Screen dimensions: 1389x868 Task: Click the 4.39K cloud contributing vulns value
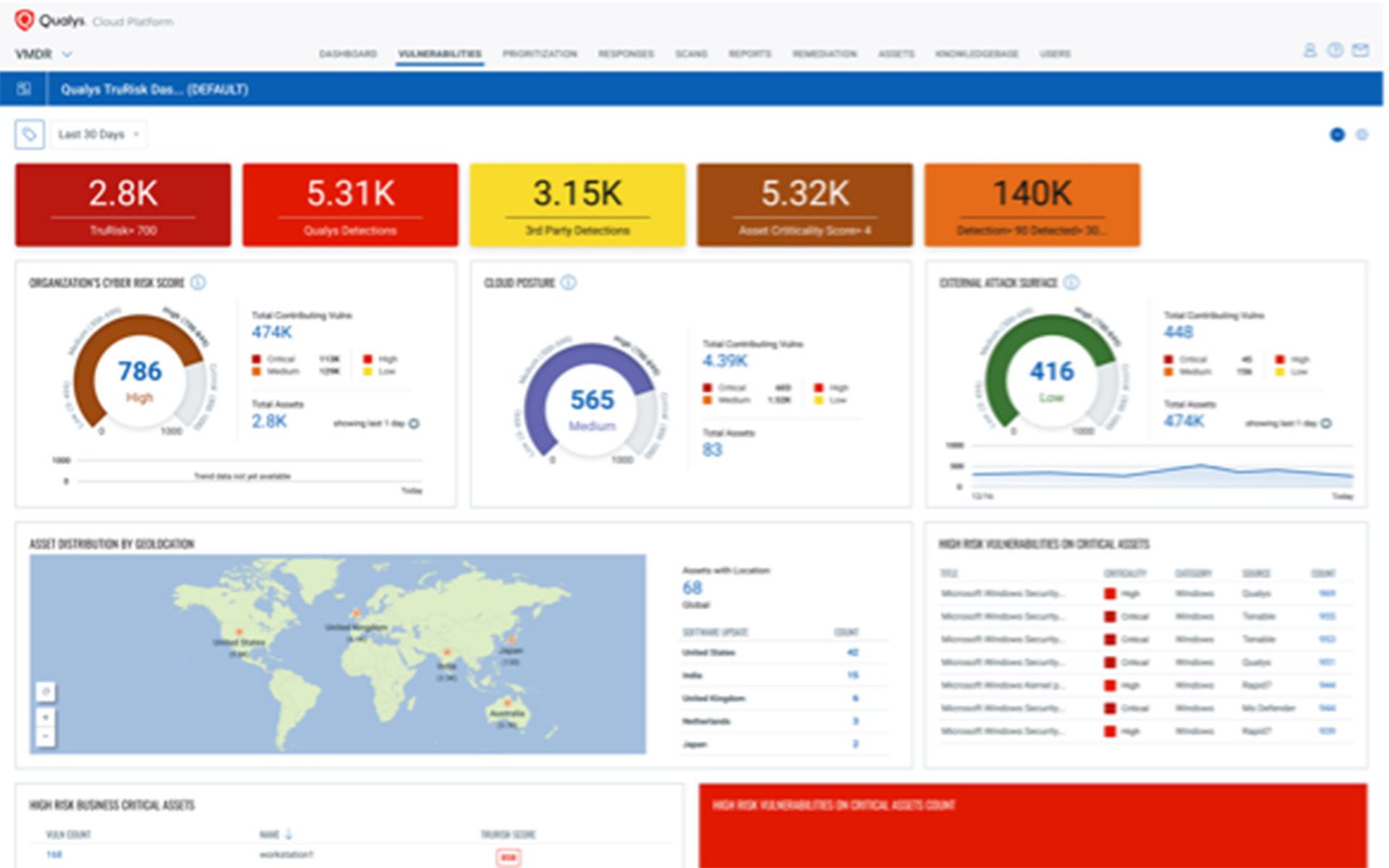click(725, 361)
